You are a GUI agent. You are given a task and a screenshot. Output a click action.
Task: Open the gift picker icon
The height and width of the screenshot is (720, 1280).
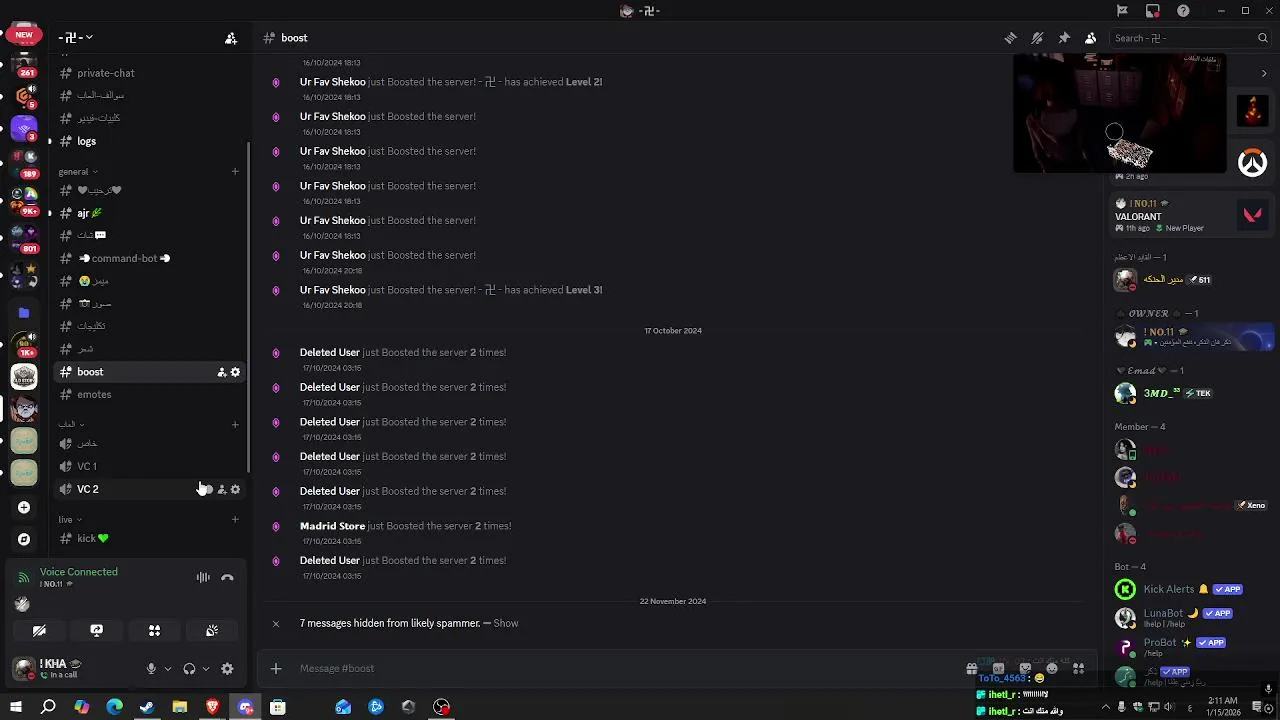point(971,668)
